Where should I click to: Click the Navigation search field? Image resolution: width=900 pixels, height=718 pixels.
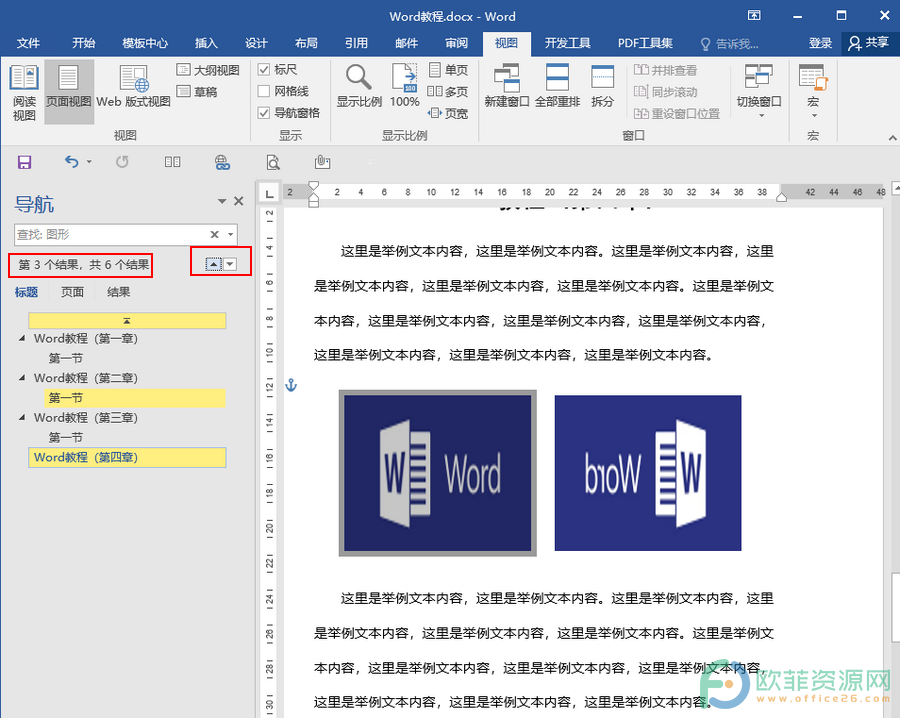[111, 234]
